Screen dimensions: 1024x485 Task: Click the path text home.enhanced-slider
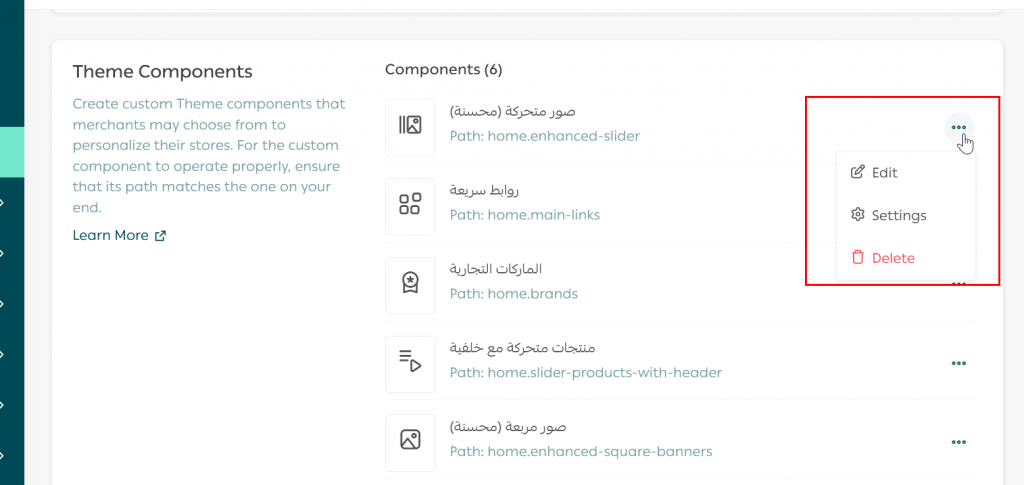[x=544, y=136]
